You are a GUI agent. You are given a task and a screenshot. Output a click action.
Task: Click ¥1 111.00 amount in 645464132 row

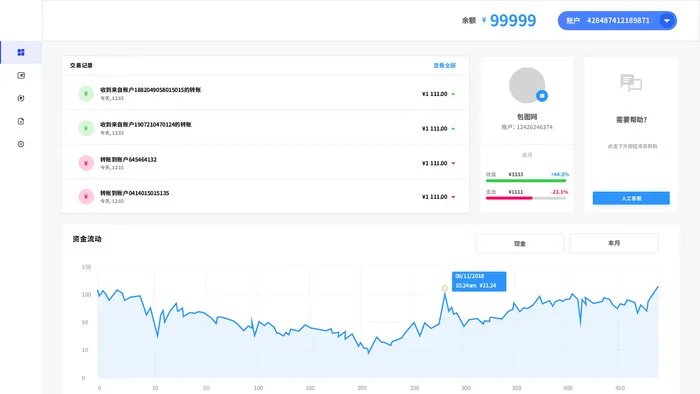coord(434,163)
